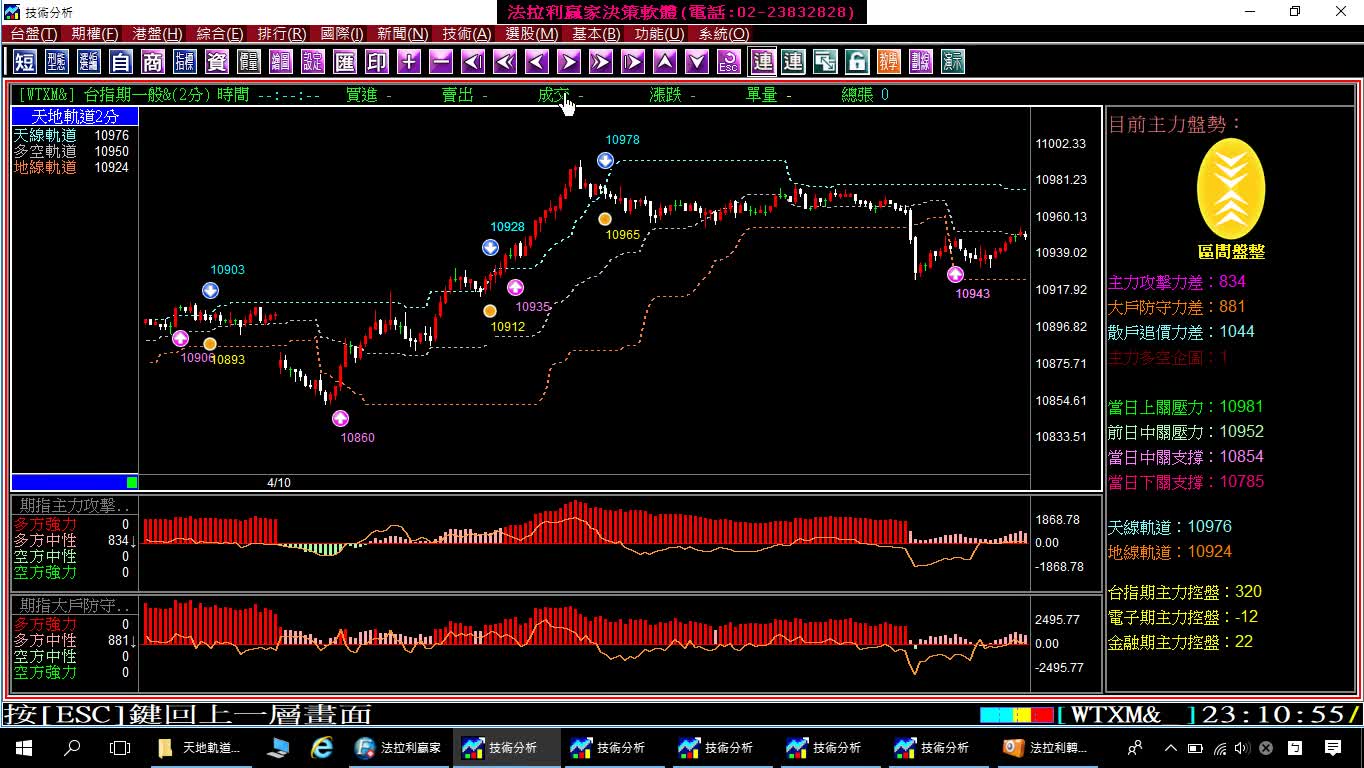Click the double right arrow fast-forward icon
1364x768 pixels.
(x=601, y=62)
